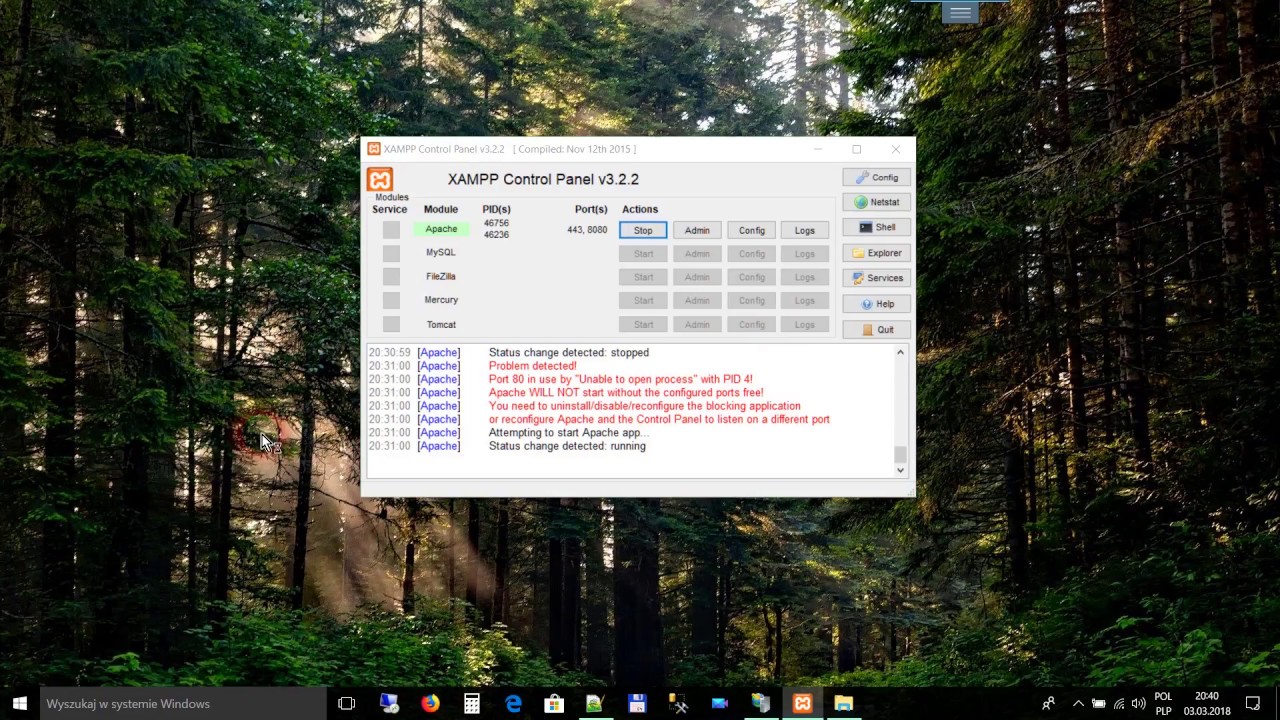
Task: Click the FileZilla Admin button
Action: point(697,277)
